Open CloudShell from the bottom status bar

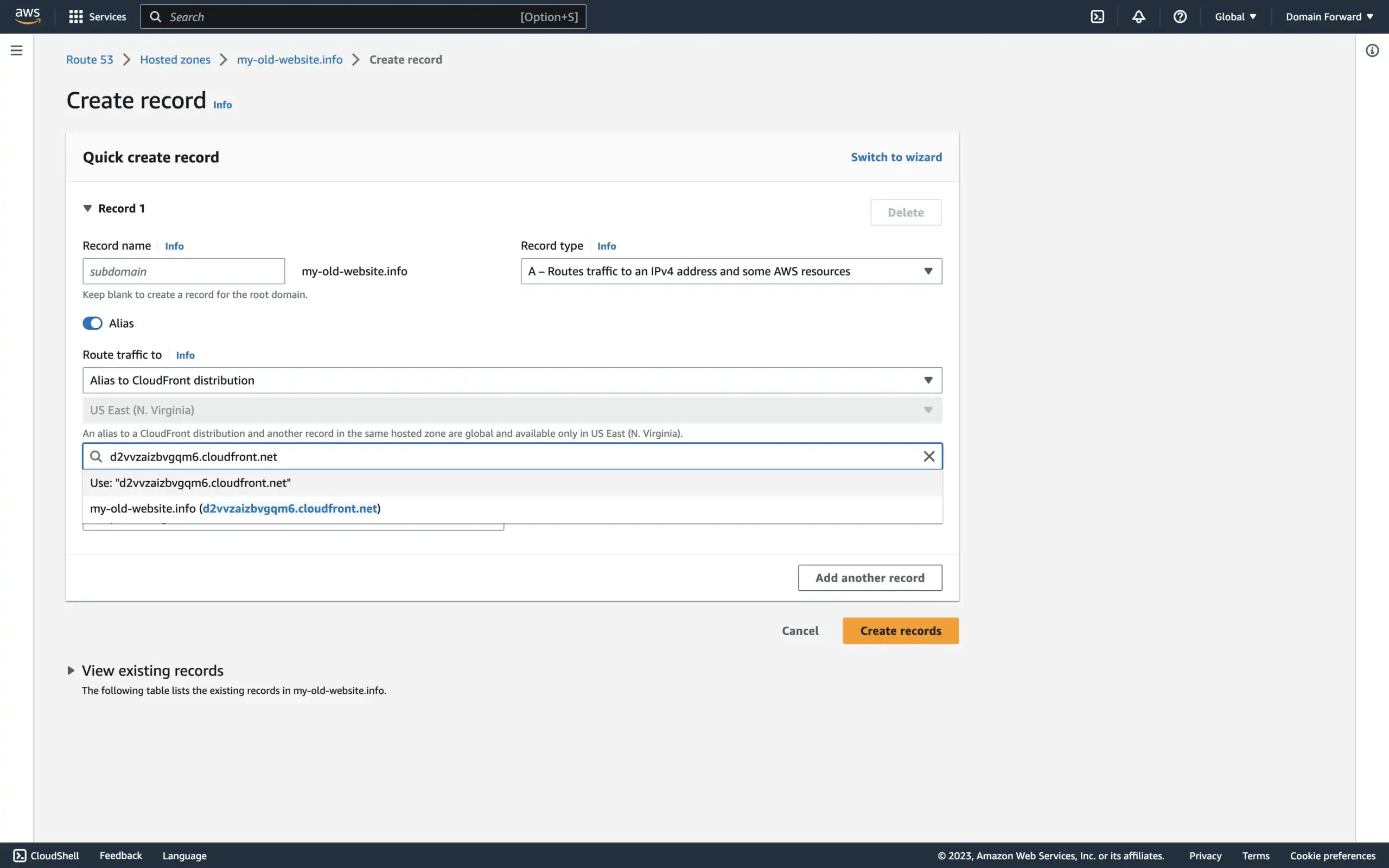46,855
